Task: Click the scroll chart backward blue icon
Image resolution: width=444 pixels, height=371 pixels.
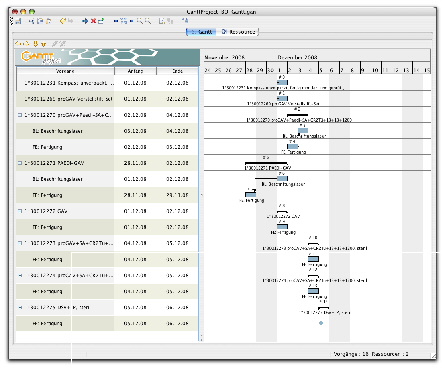Action: 116,21
